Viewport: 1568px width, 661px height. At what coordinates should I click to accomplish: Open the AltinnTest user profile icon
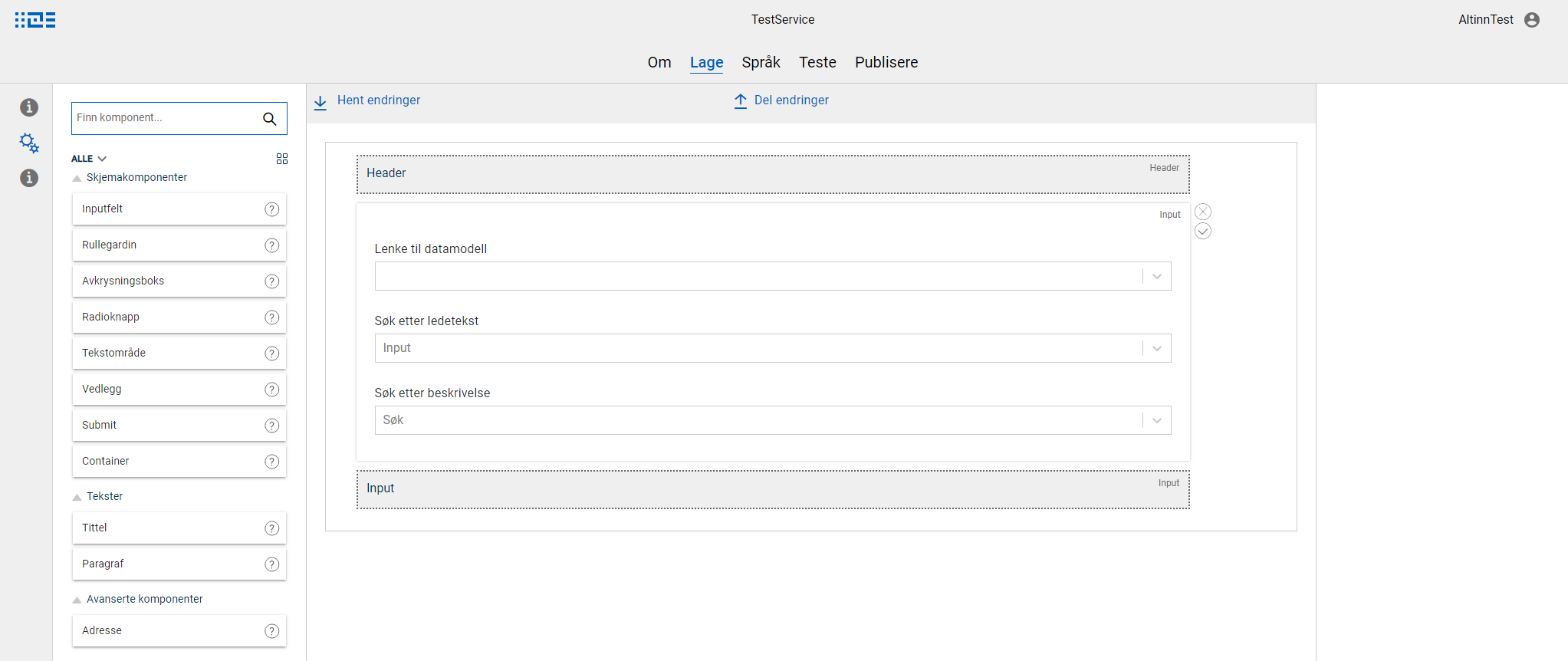1532,20
